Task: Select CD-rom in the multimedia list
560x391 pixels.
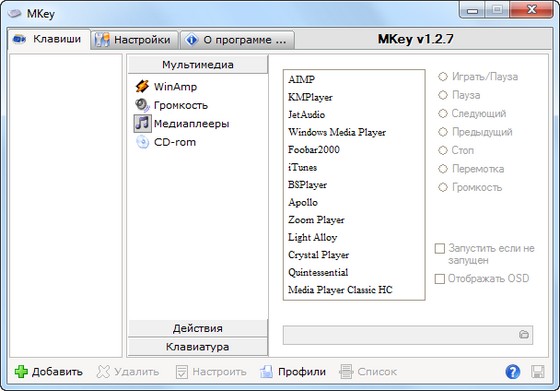Action: click(175, 142)
